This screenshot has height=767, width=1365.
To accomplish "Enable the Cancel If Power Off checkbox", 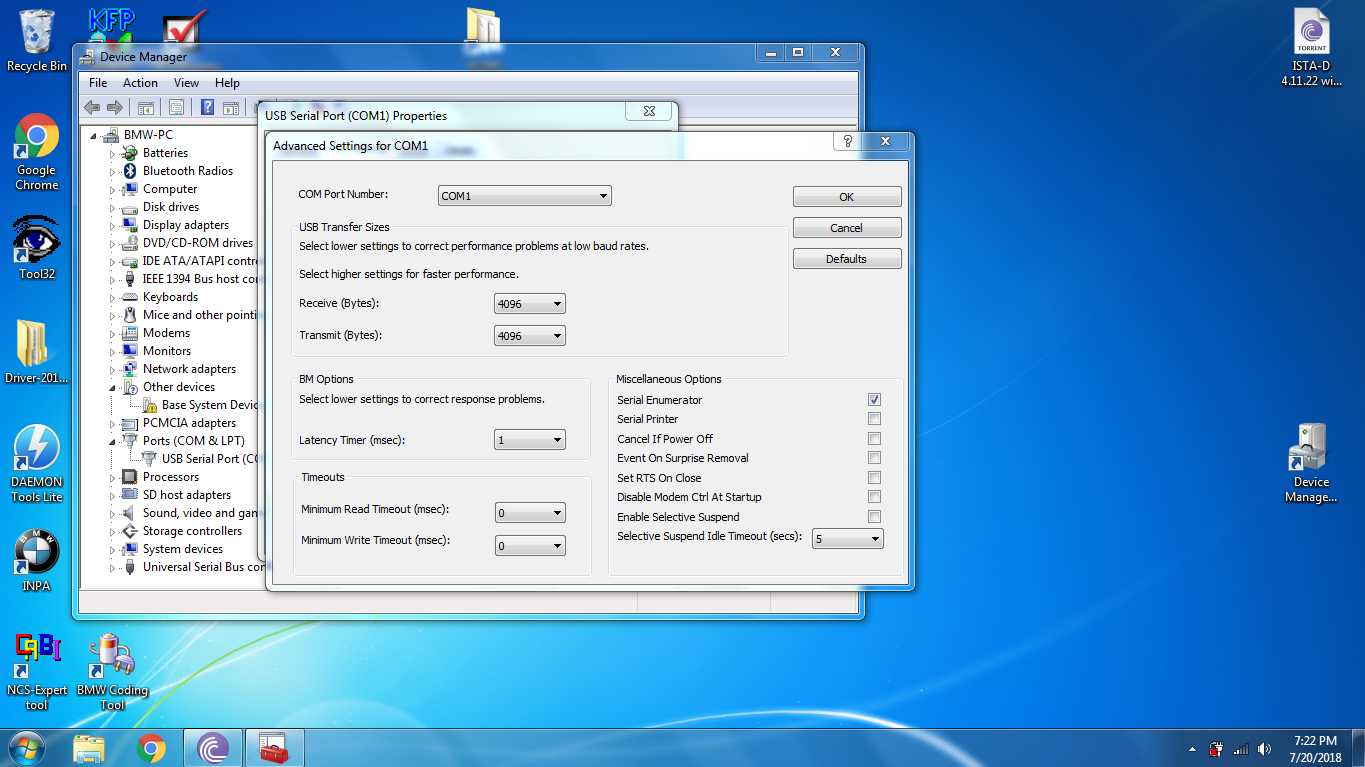I will click(874, 439).
